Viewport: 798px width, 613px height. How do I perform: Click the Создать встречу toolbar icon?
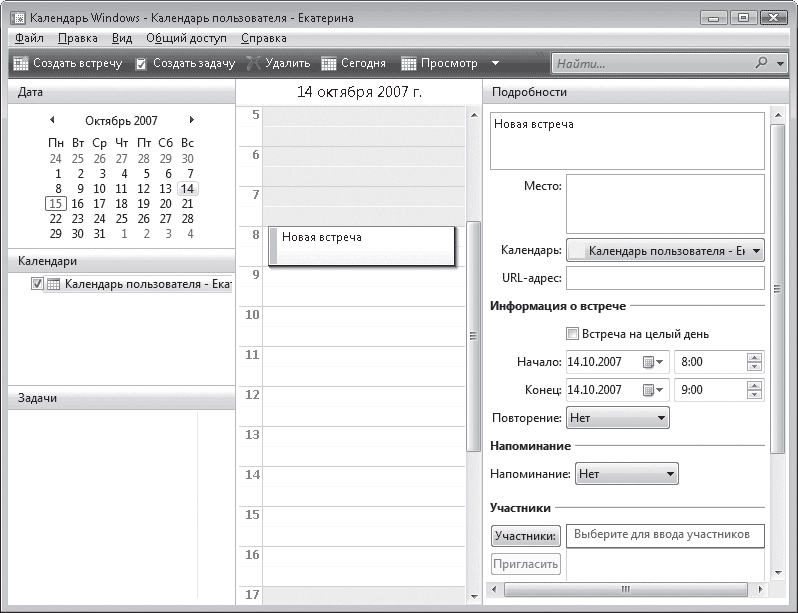[20, 63]
